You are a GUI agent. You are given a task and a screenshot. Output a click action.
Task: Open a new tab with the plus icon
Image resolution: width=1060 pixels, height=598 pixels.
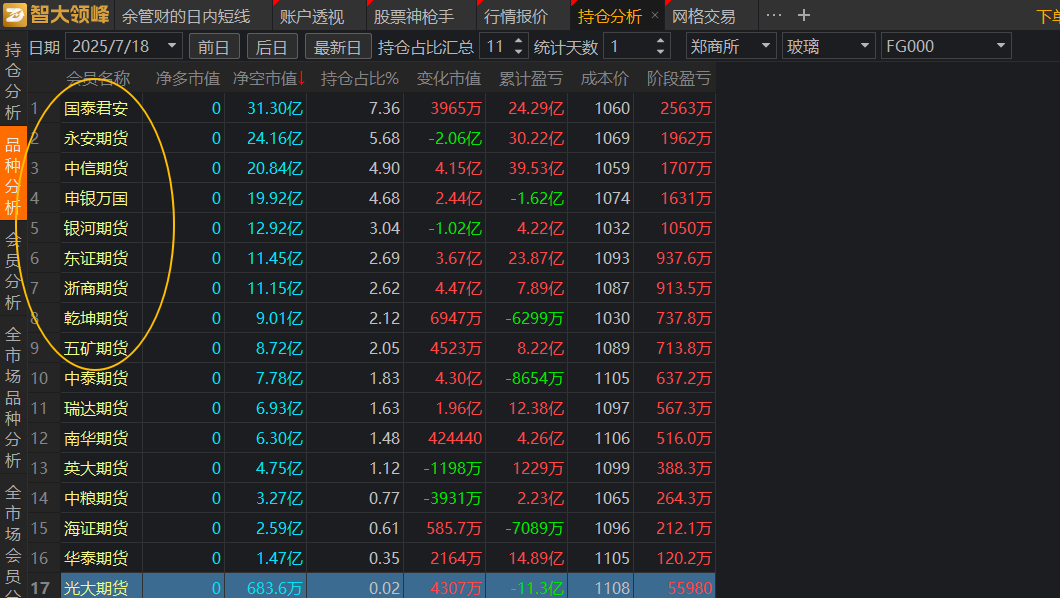pos(803,15)
